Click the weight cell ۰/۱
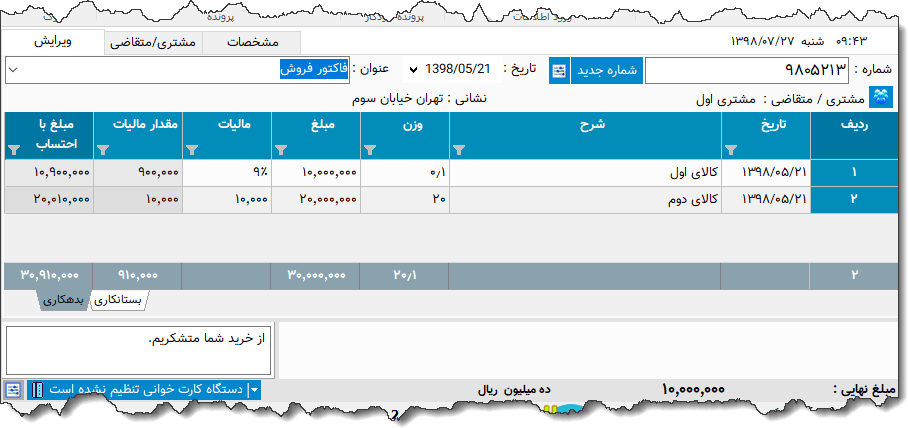This screenshot has height=428, width=908. coord(405,172)
